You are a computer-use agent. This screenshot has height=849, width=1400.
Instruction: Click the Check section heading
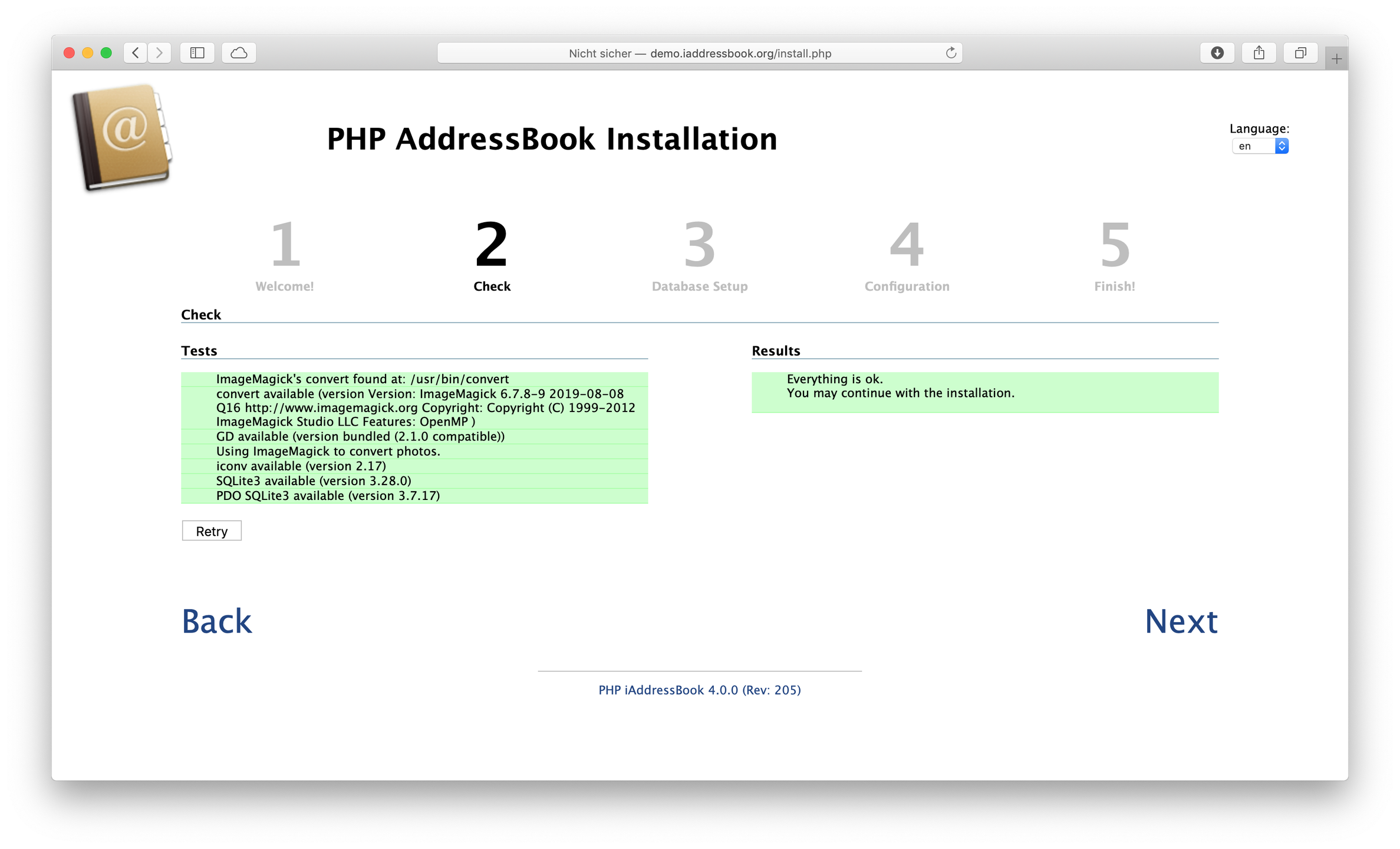(201, 315)
